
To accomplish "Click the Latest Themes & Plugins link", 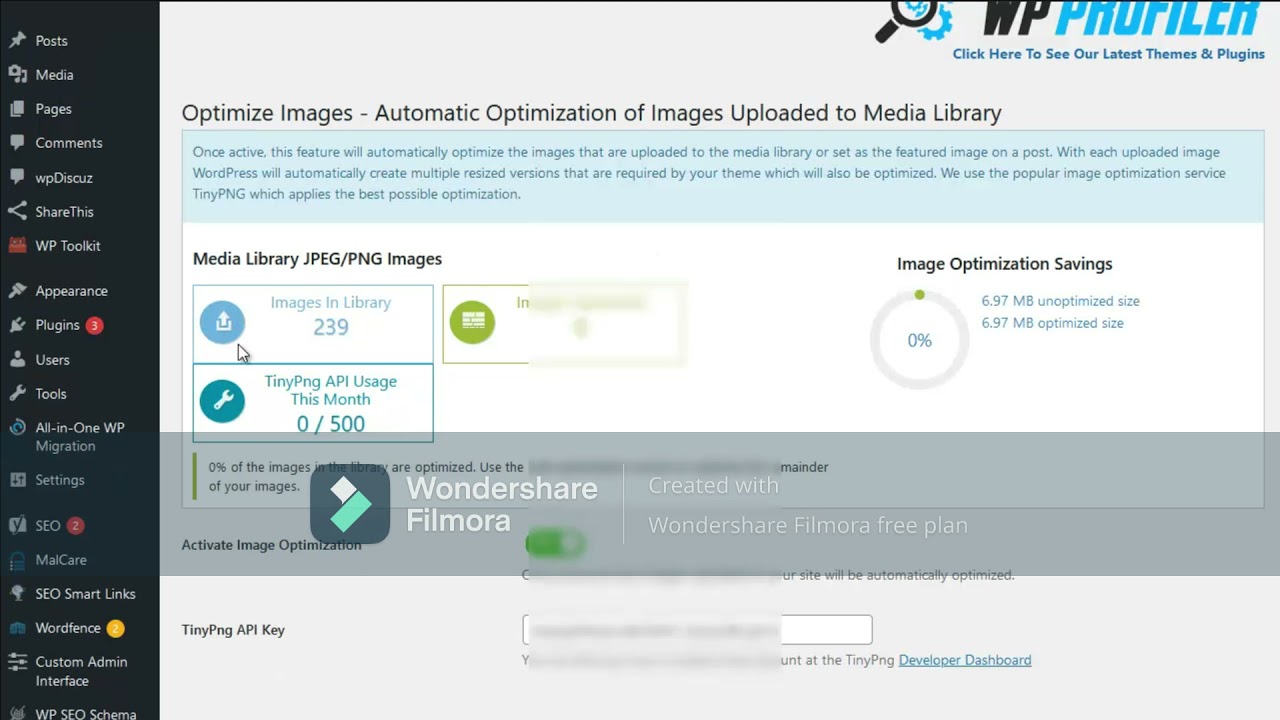I will tap(1109, 54).
